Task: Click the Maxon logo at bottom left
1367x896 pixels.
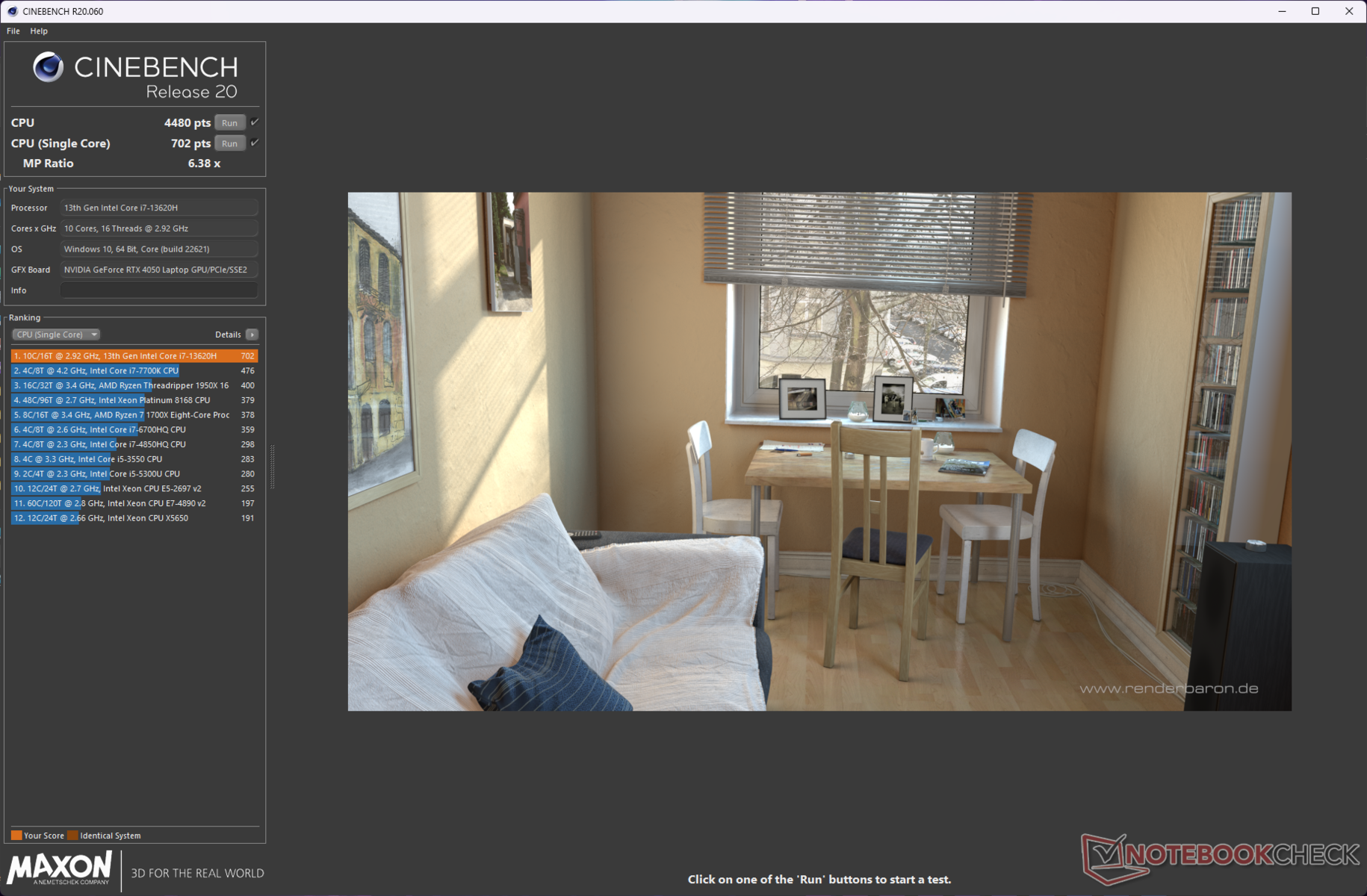Action: click(x=60, y=869)
